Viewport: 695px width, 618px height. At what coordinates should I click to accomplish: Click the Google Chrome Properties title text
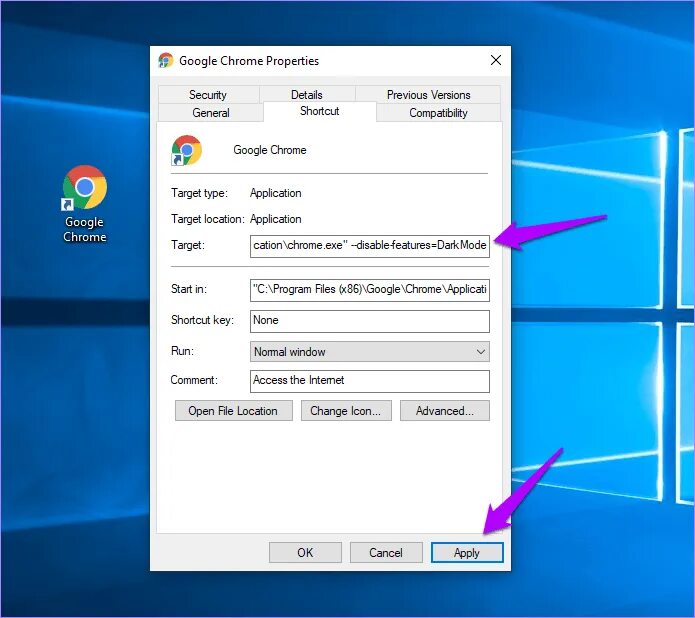pyautogui.click(x=249, y=61)
